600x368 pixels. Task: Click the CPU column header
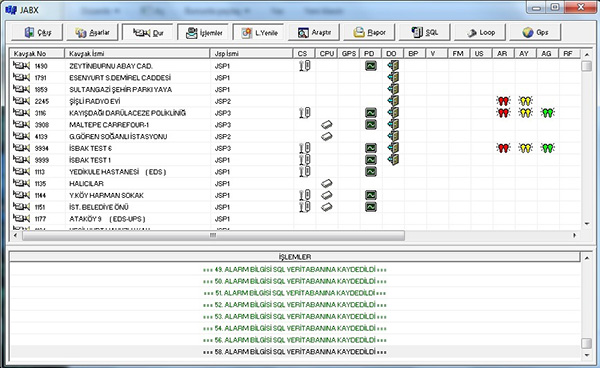(x=326, y=53)
